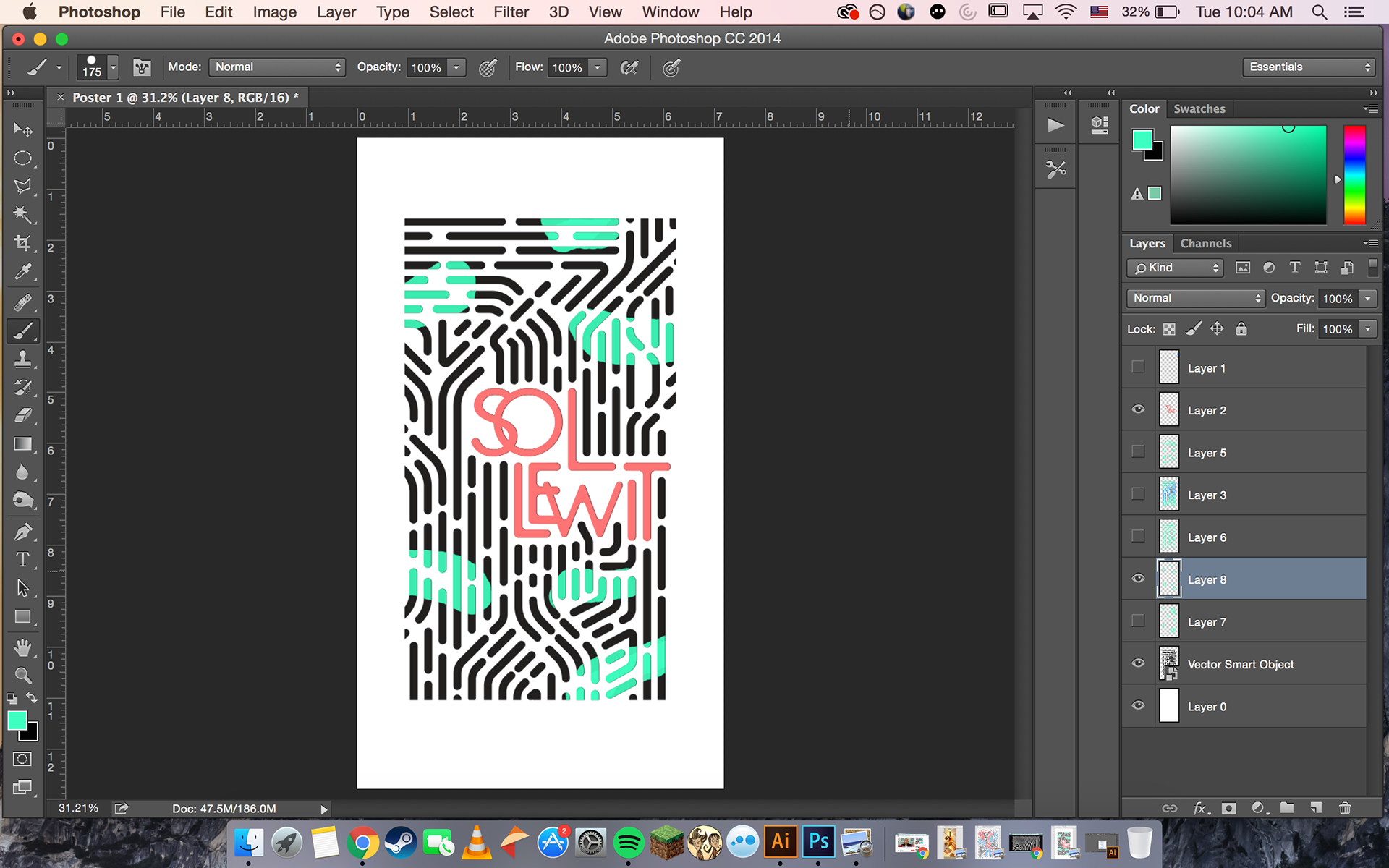Show Layer 5 visibility
Viewport: 1389px width, 868px height.
(x=1138, y=451)
